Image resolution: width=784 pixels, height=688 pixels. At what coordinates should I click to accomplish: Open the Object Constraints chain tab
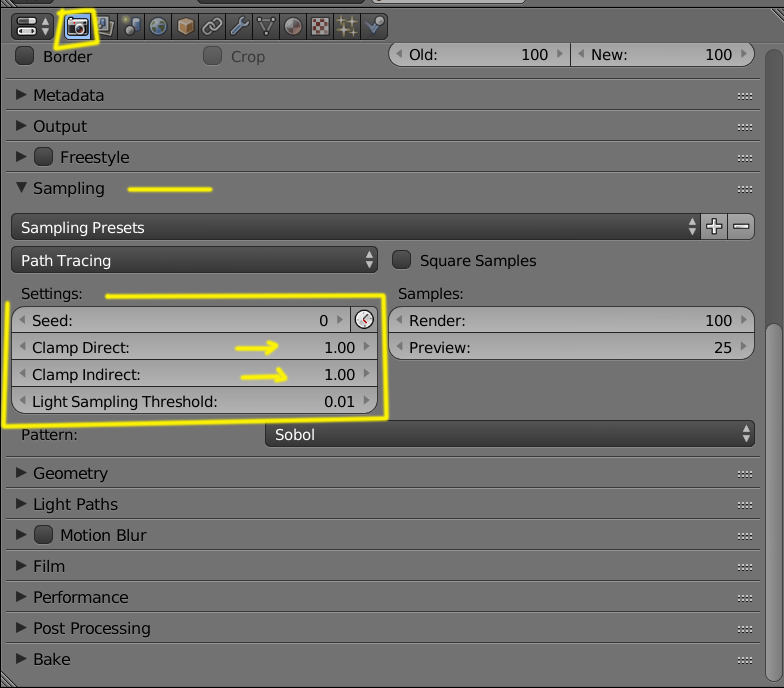click(212, 26)
